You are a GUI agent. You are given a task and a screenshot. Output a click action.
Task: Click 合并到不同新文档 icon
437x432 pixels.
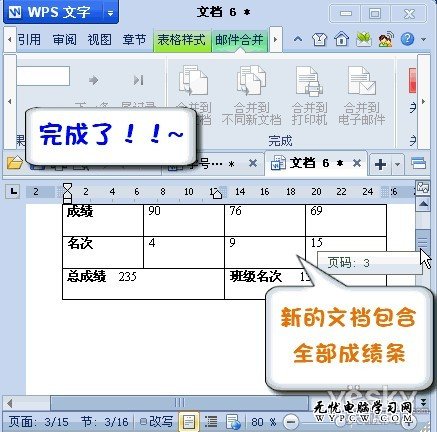(252, 95)
